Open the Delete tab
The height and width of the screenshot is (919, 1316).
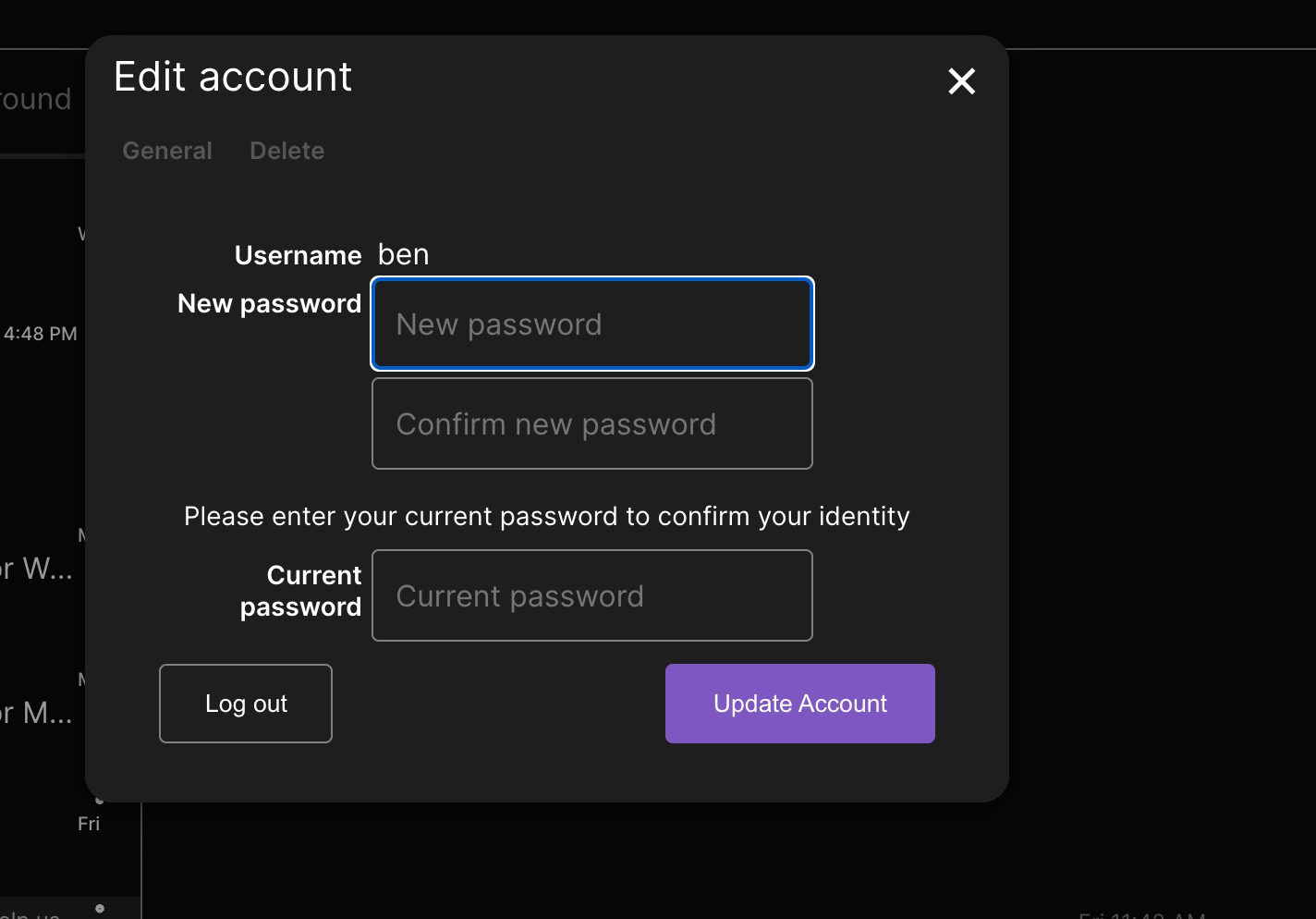286,151
